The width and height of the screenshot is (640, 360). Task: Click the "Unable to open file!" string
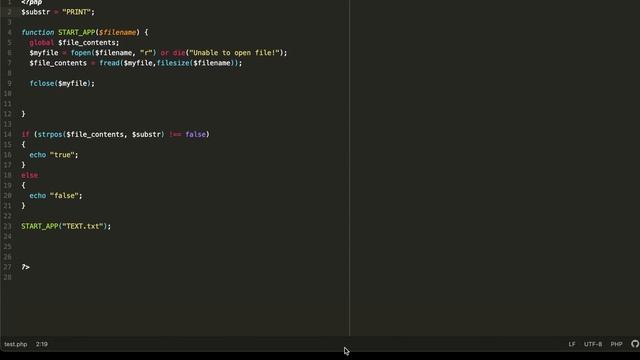coord(234,53)
